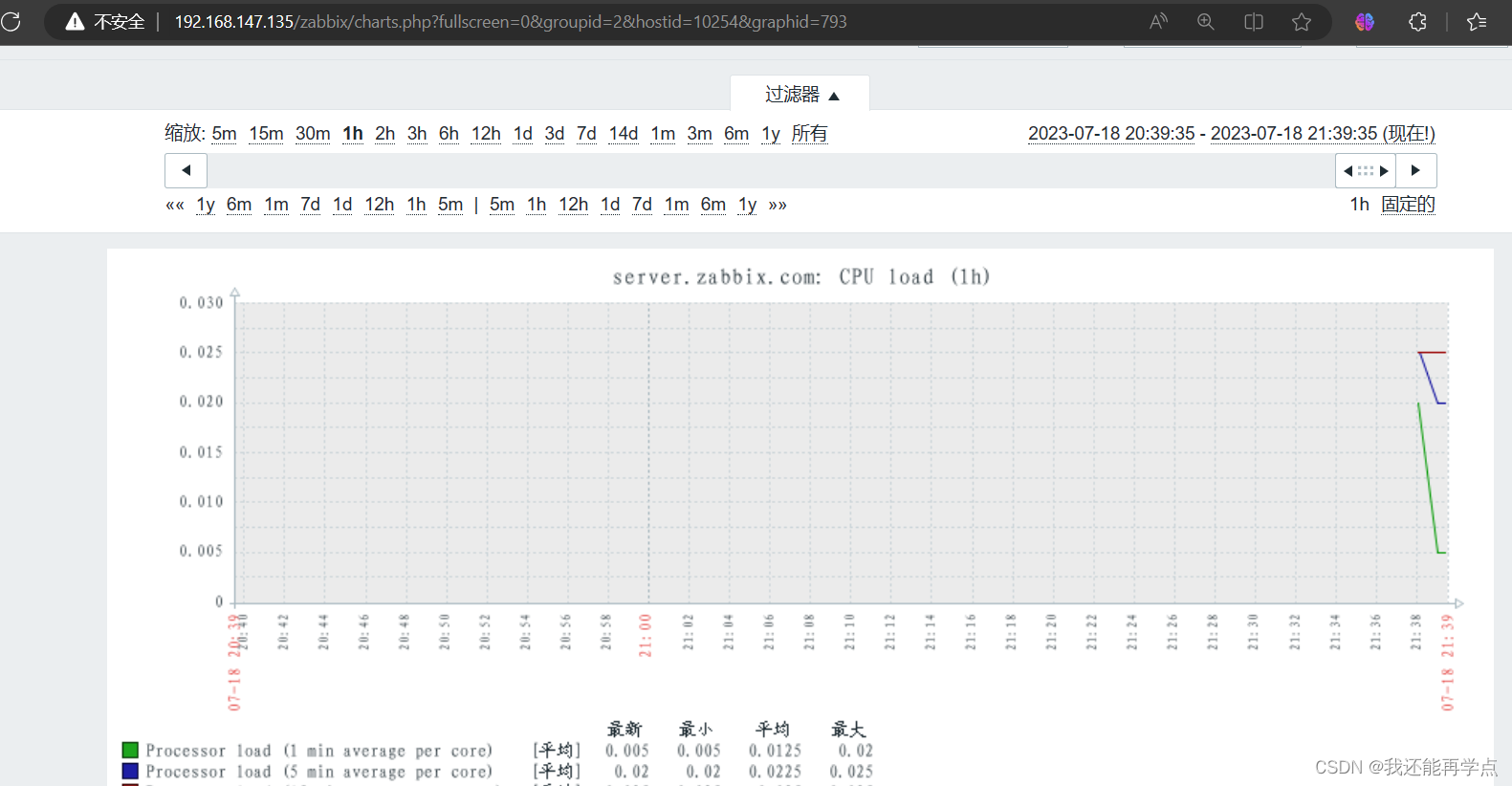Shift time period backward by 12h
1512x786 pixels.
click(x=379, y=205)
